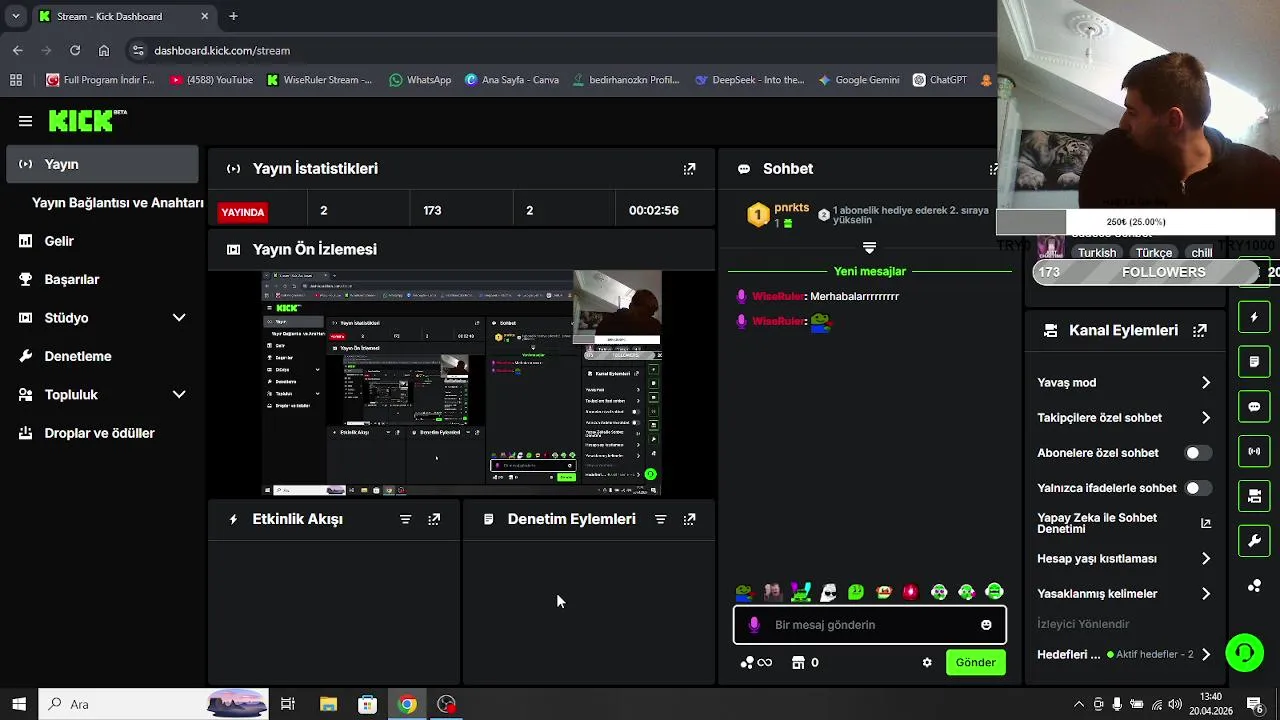Toggle Abonelere özel sohbet switch

(x=1198, y=453)
